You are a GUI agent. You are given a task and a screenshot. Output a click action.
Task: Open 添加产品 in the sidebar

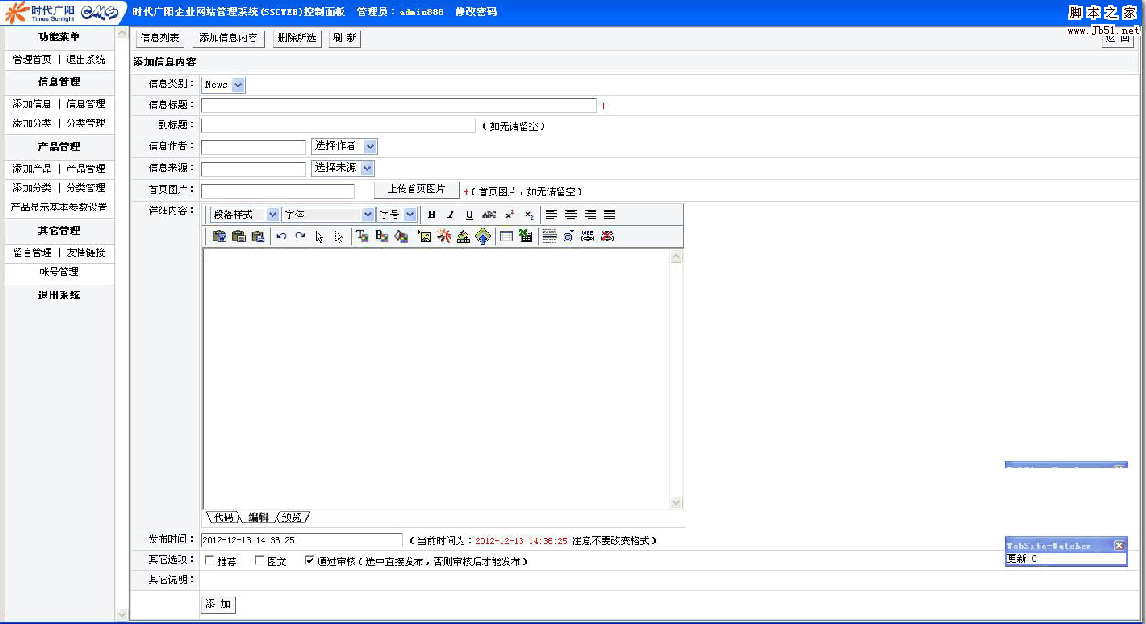32,169
